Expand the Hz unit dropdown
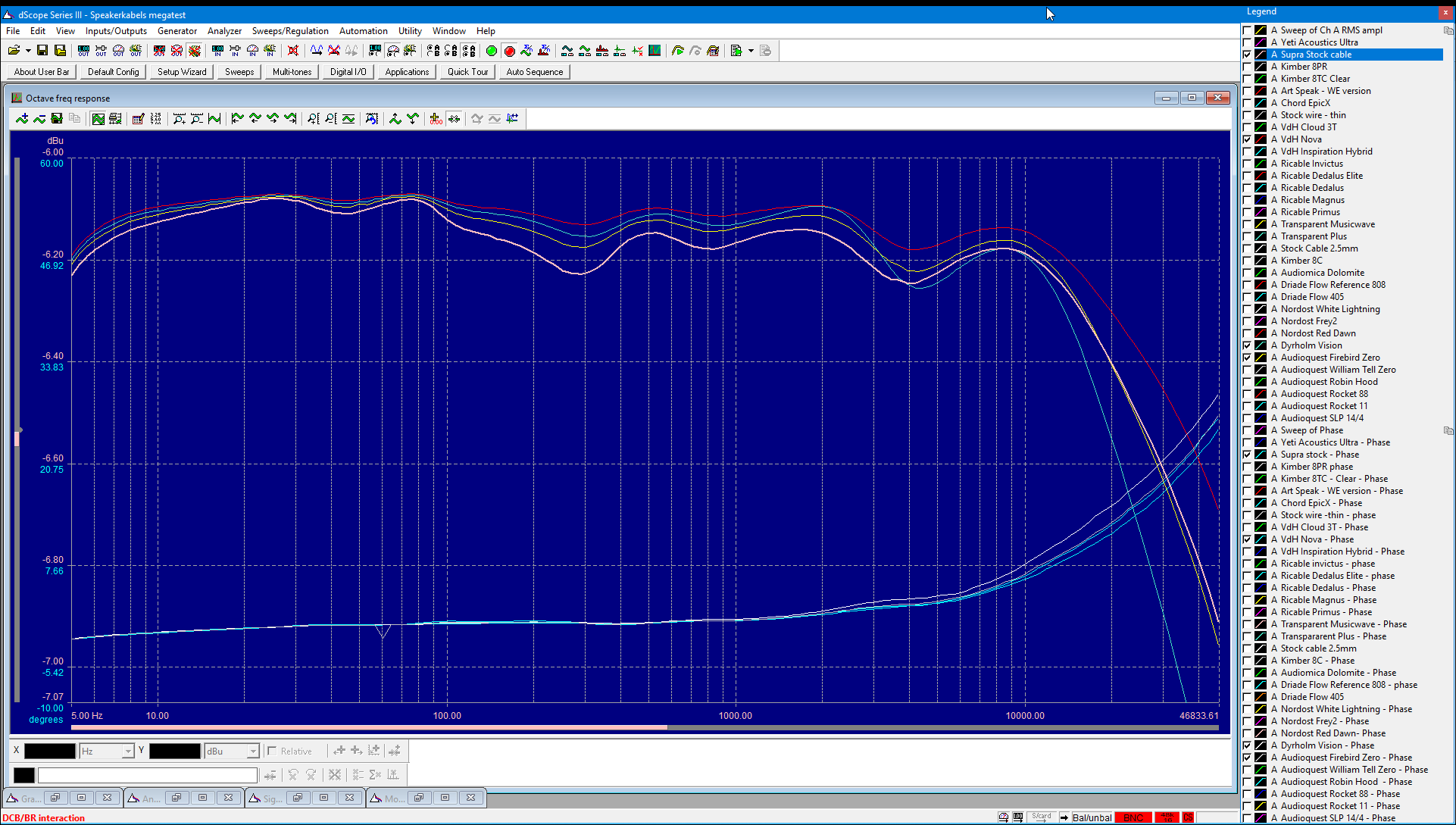This screenshot has height=825, width=1456. pyautogui.click(x=128, y=751)
